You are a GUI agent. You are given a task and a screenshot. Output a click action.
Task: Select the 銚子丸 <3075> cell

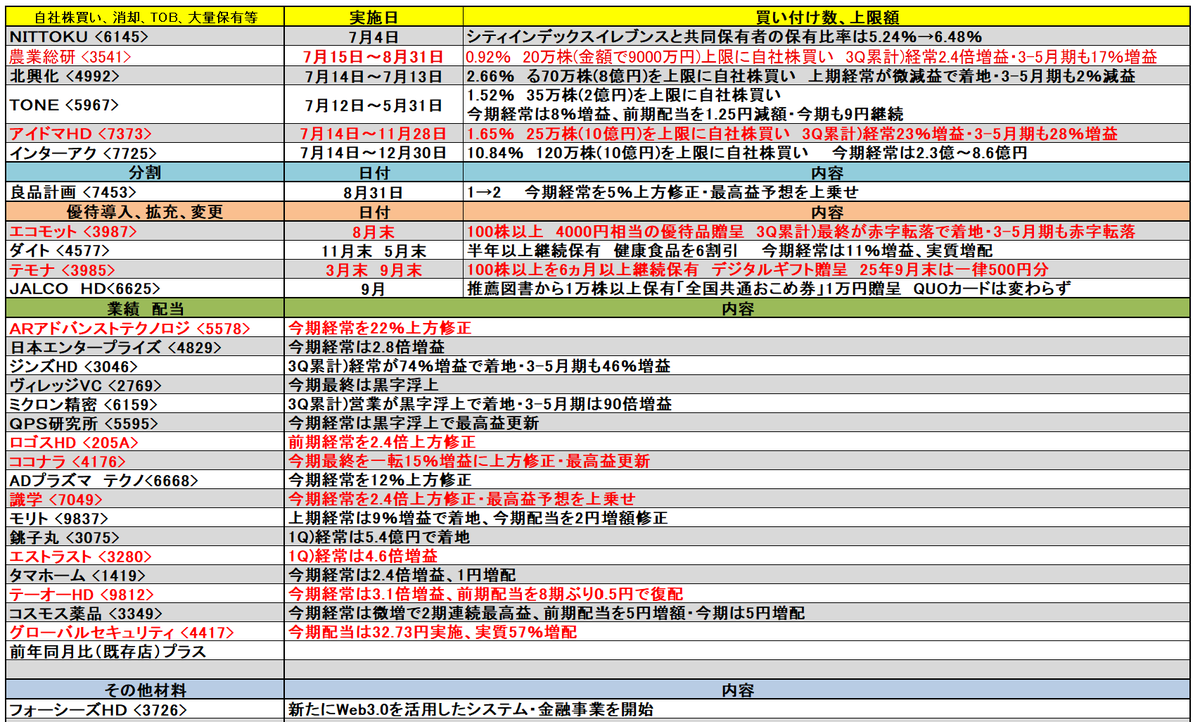[144, 537]
